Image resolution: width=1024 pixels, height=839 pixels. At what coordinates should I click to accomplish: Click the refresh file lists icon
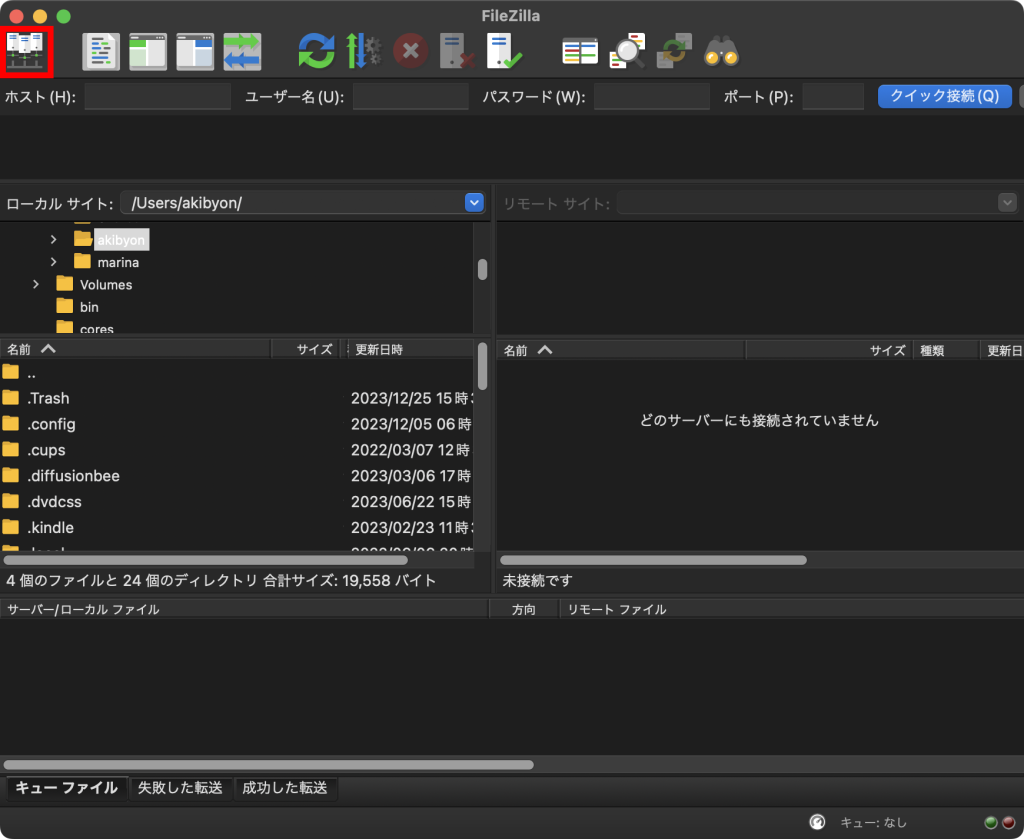point(317,51)
